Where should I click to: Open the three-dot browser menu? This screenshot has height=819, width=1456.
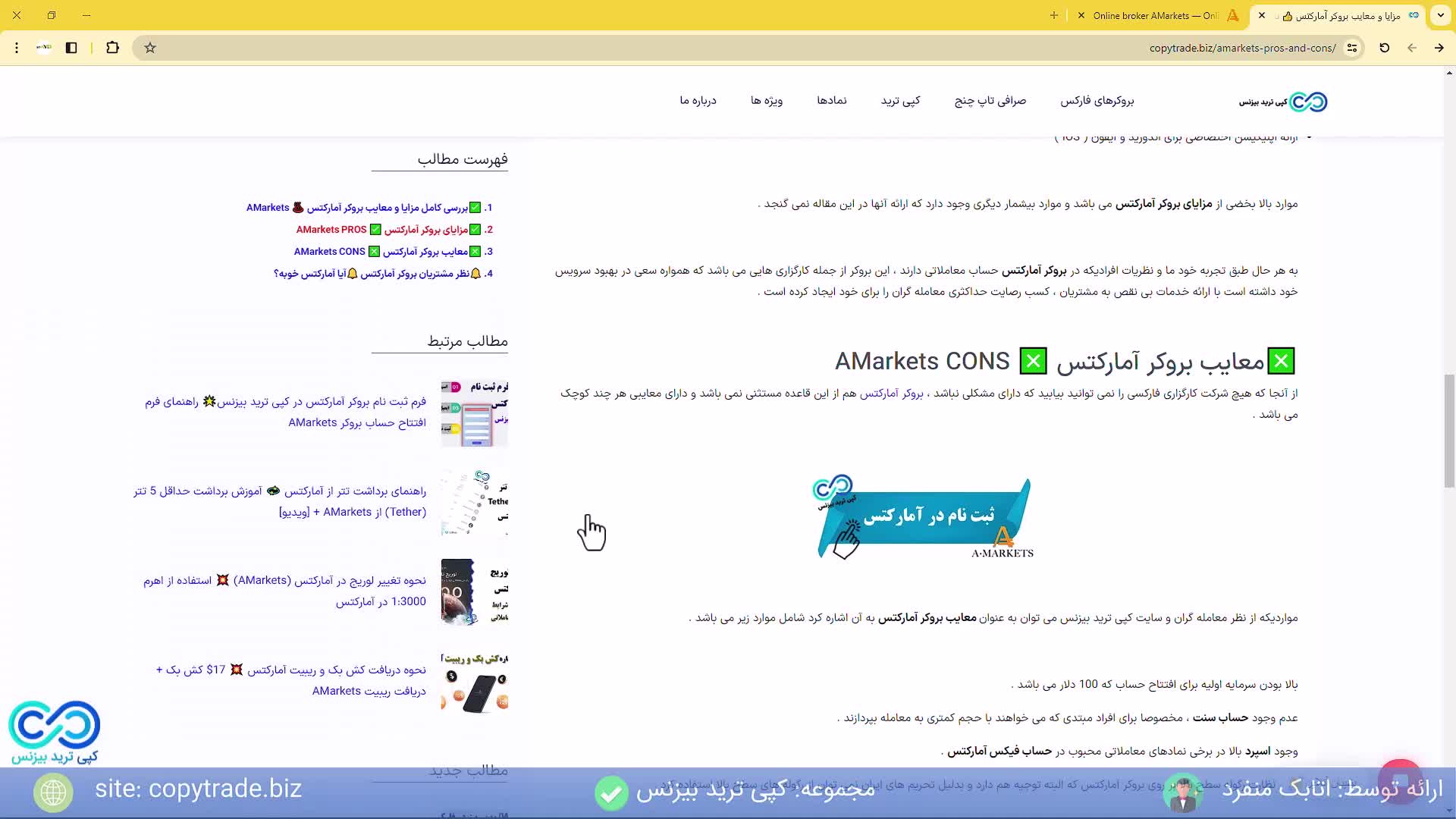coord(17,48)
